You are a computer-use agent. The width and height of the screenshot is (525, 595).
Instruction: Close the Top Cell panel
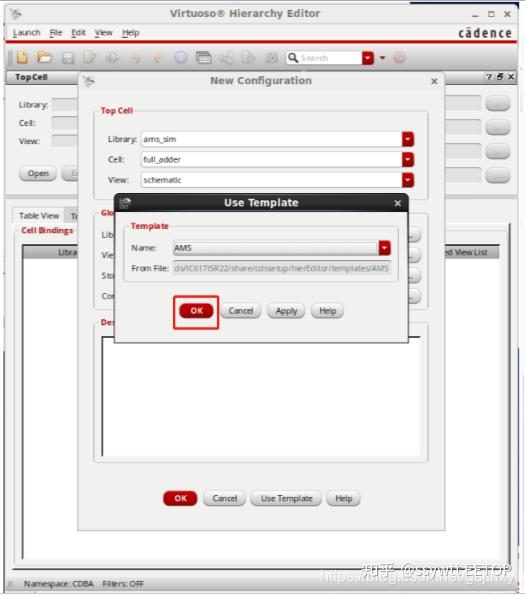[x=511, y=77]
